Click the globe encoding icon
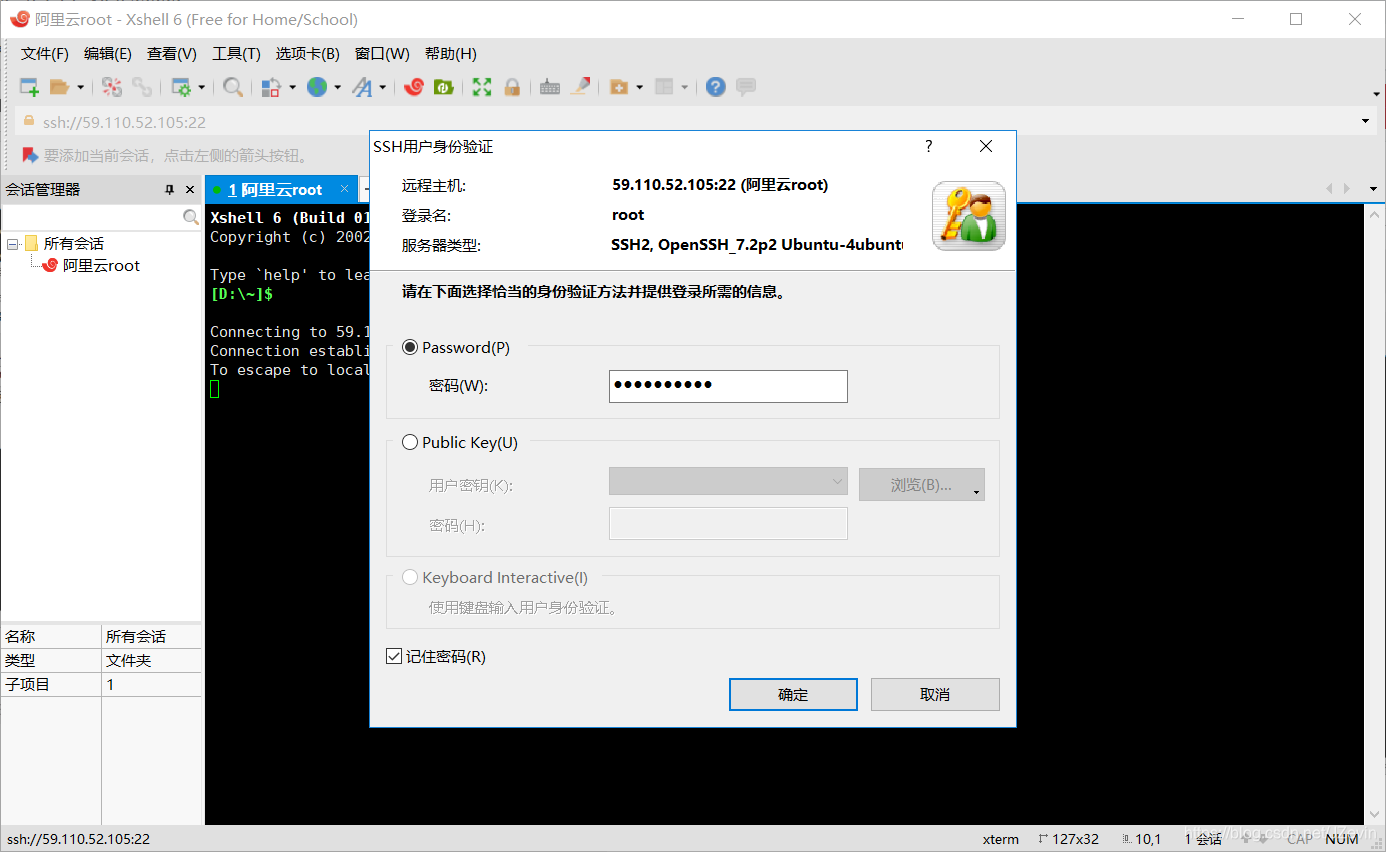The width and height of the screenshot is (1386, 852). point(317,87)
